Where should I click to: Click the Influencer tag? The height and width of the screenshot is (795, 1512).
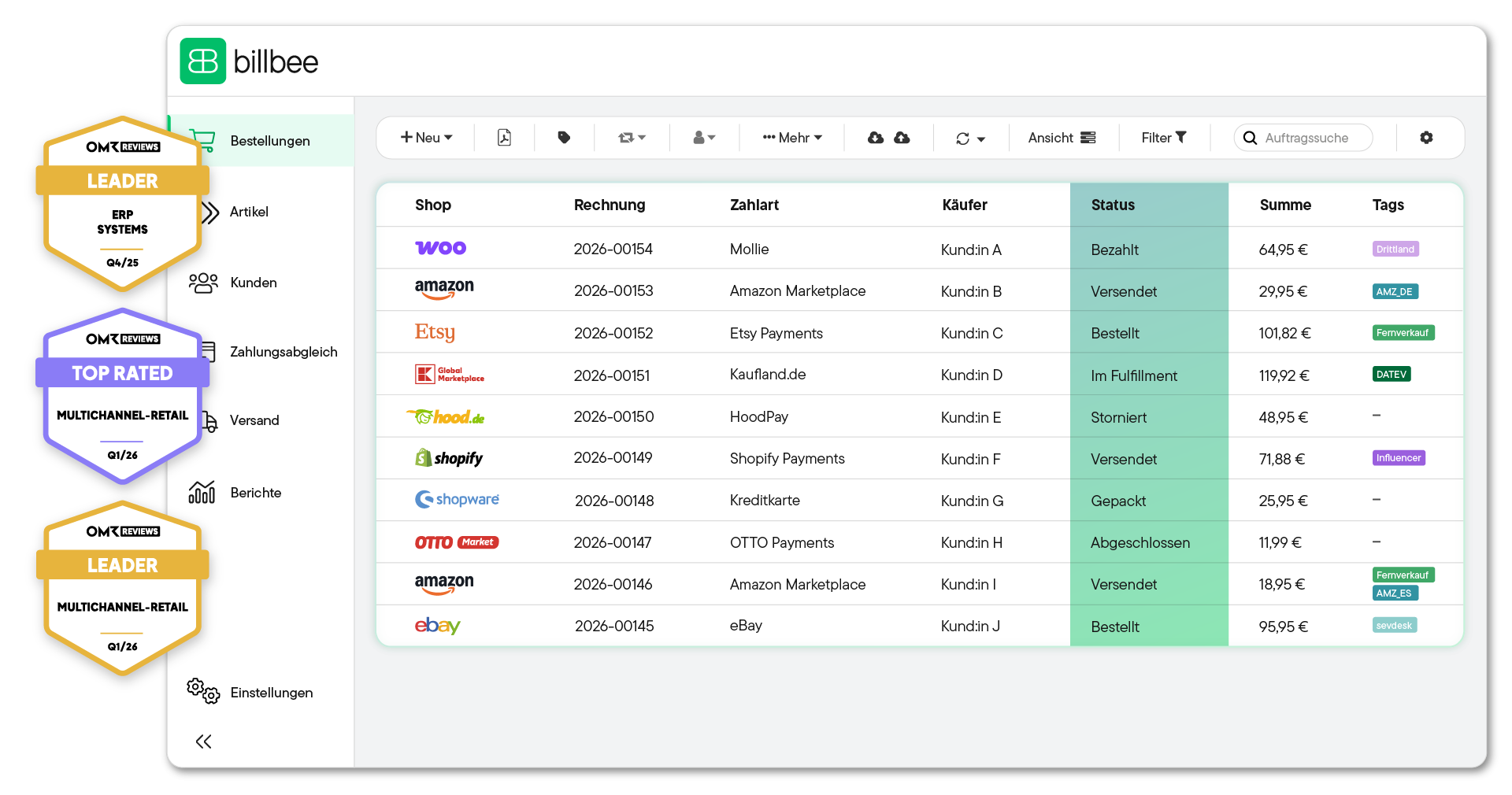click(x=1399, y=458)
